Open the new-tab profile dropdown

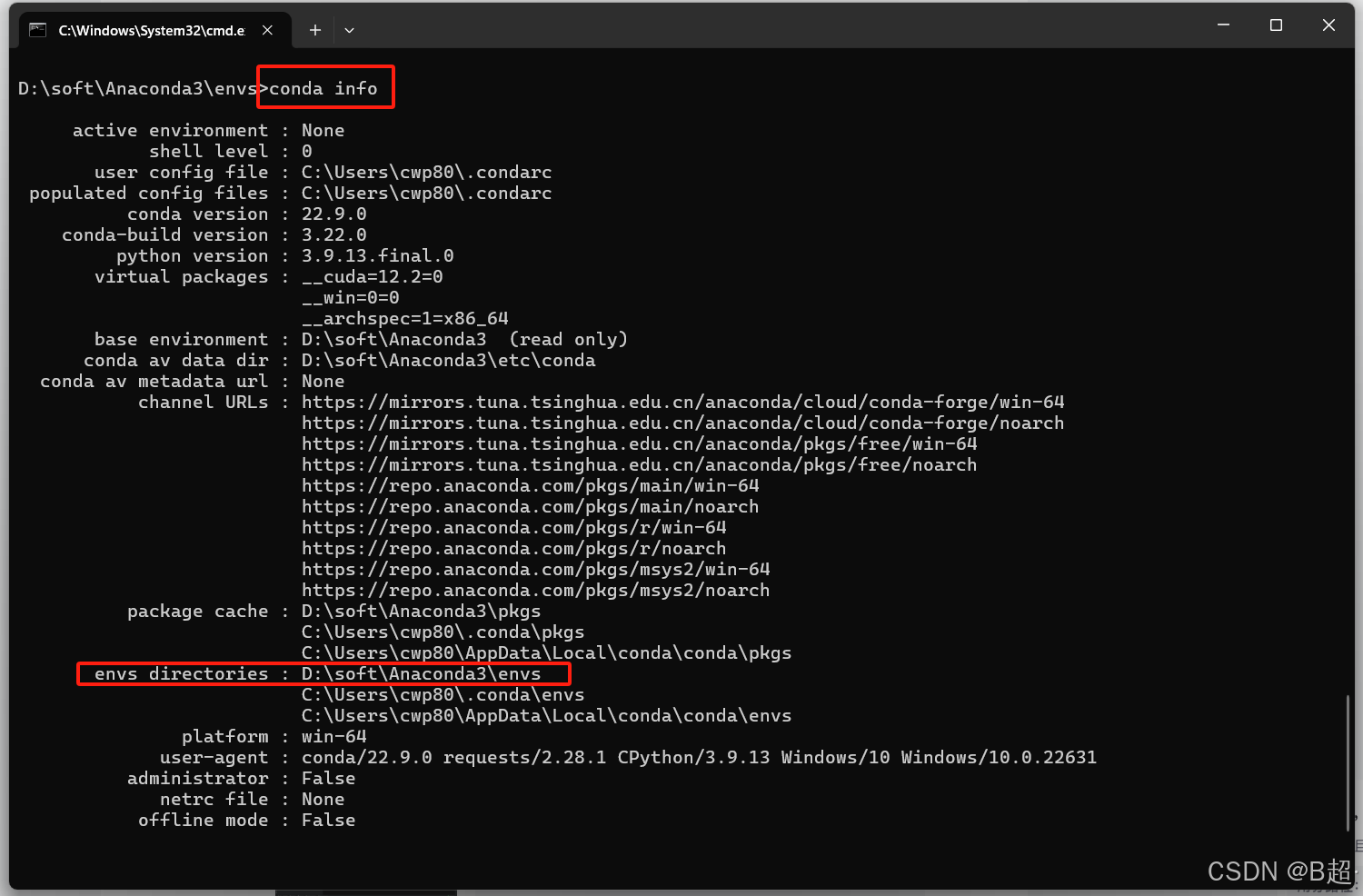click(x=349, y=30)
